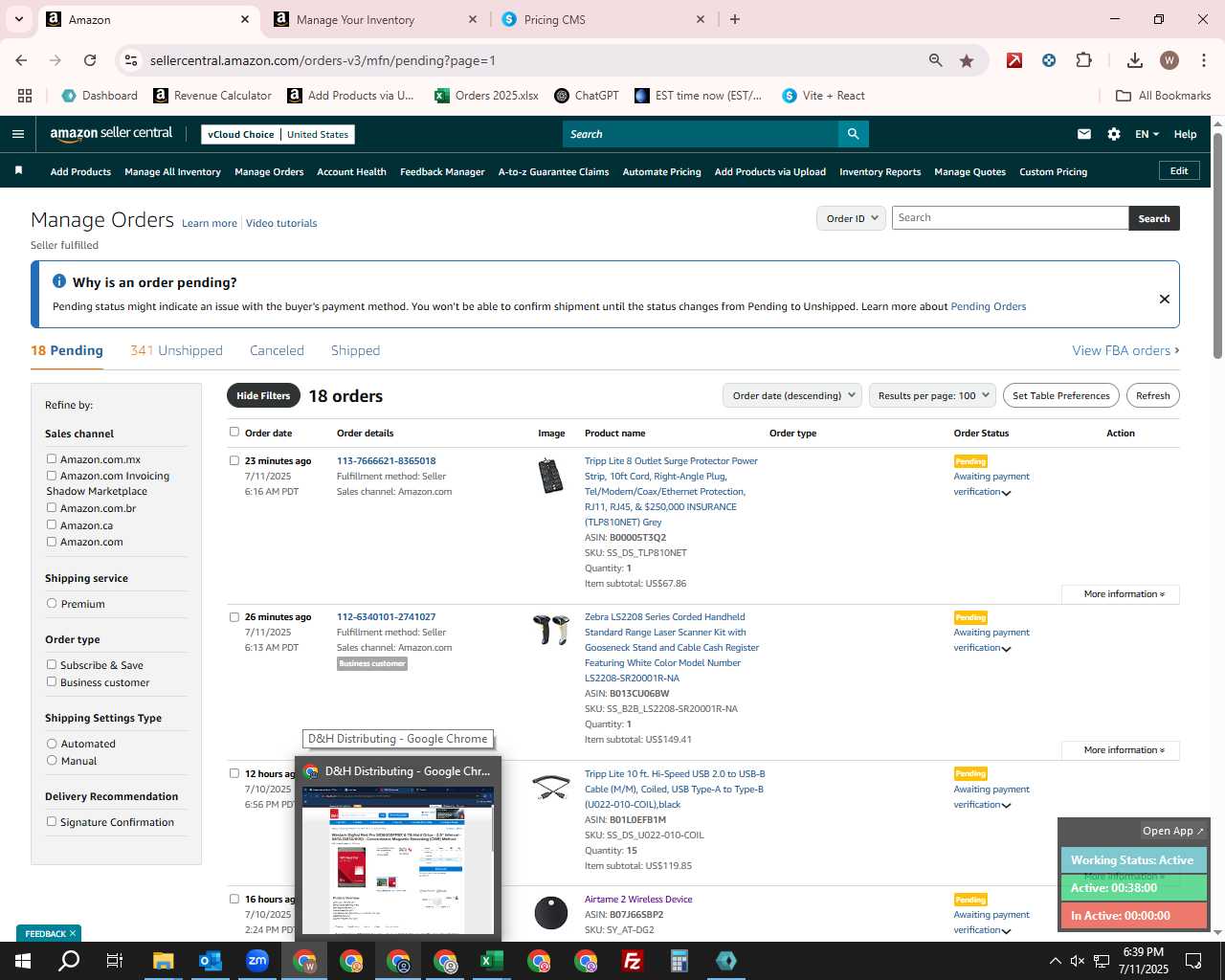
Task: Open Manage All Inventory menu item
Action: pyautogui.click(x=172, y=172)
